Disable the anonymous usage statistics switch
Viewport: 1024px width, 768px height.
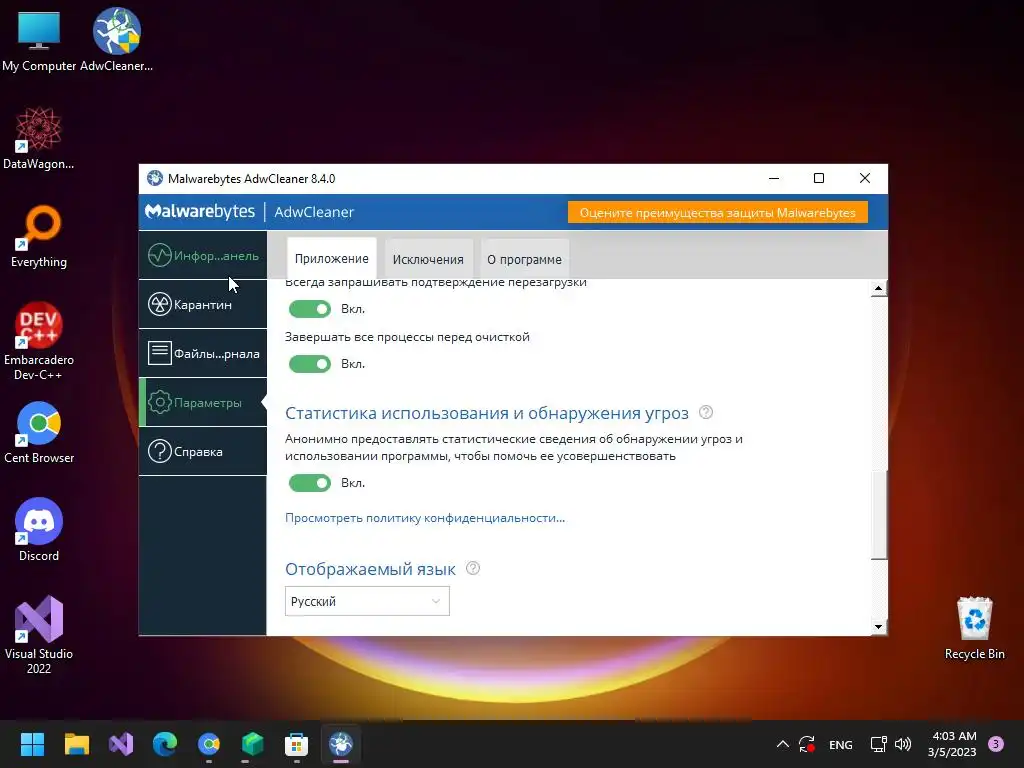coord(310,483)
